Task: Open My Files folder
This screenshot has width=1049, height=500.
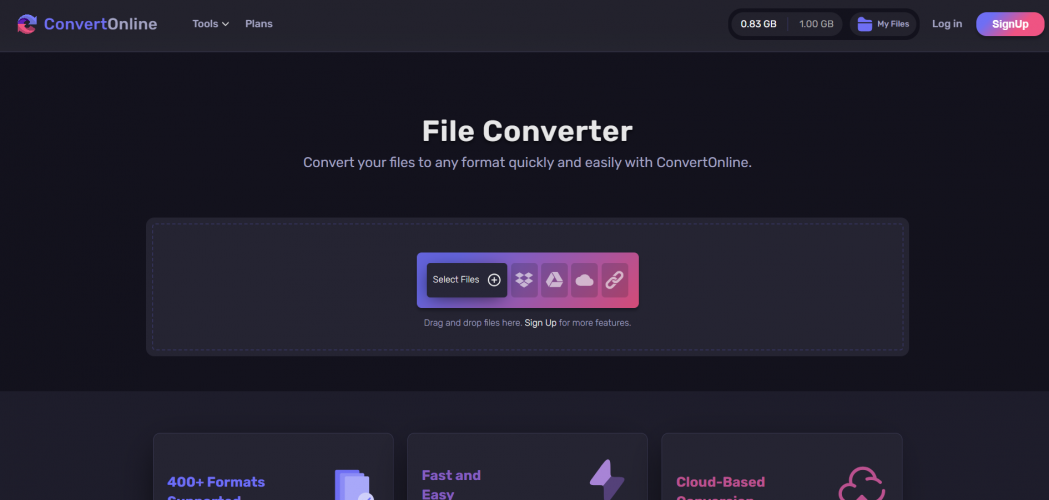Action: [884, 24]
